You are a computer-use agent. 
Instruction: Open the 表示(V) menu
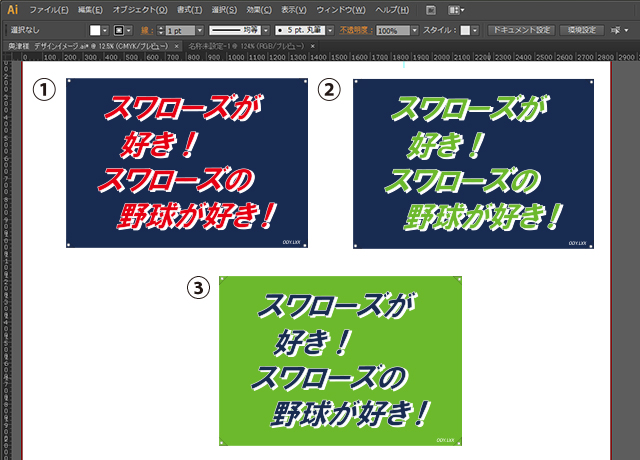(294, 10)
